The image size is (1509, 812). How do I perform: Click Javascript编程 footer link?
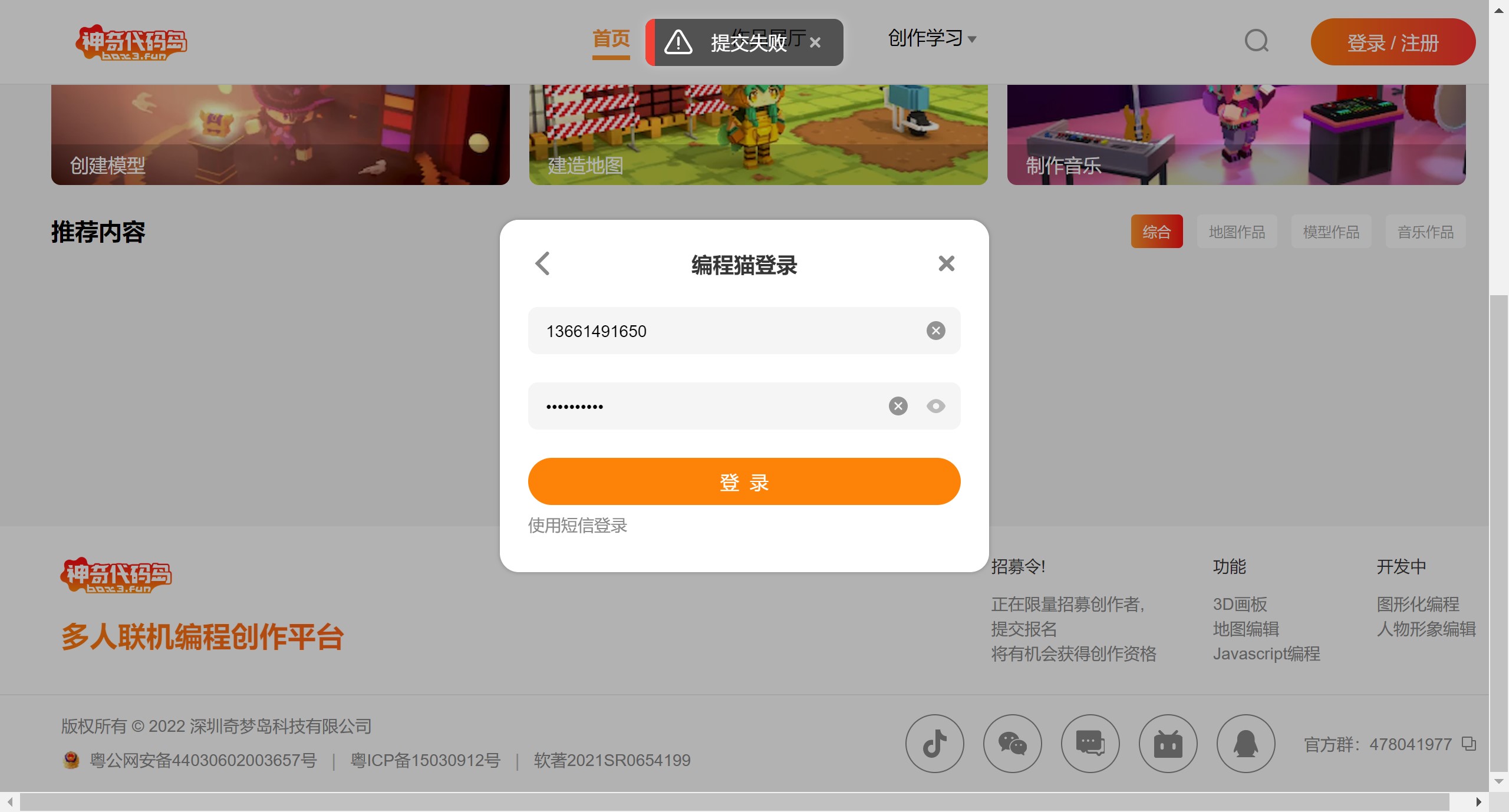point(1266,653)
